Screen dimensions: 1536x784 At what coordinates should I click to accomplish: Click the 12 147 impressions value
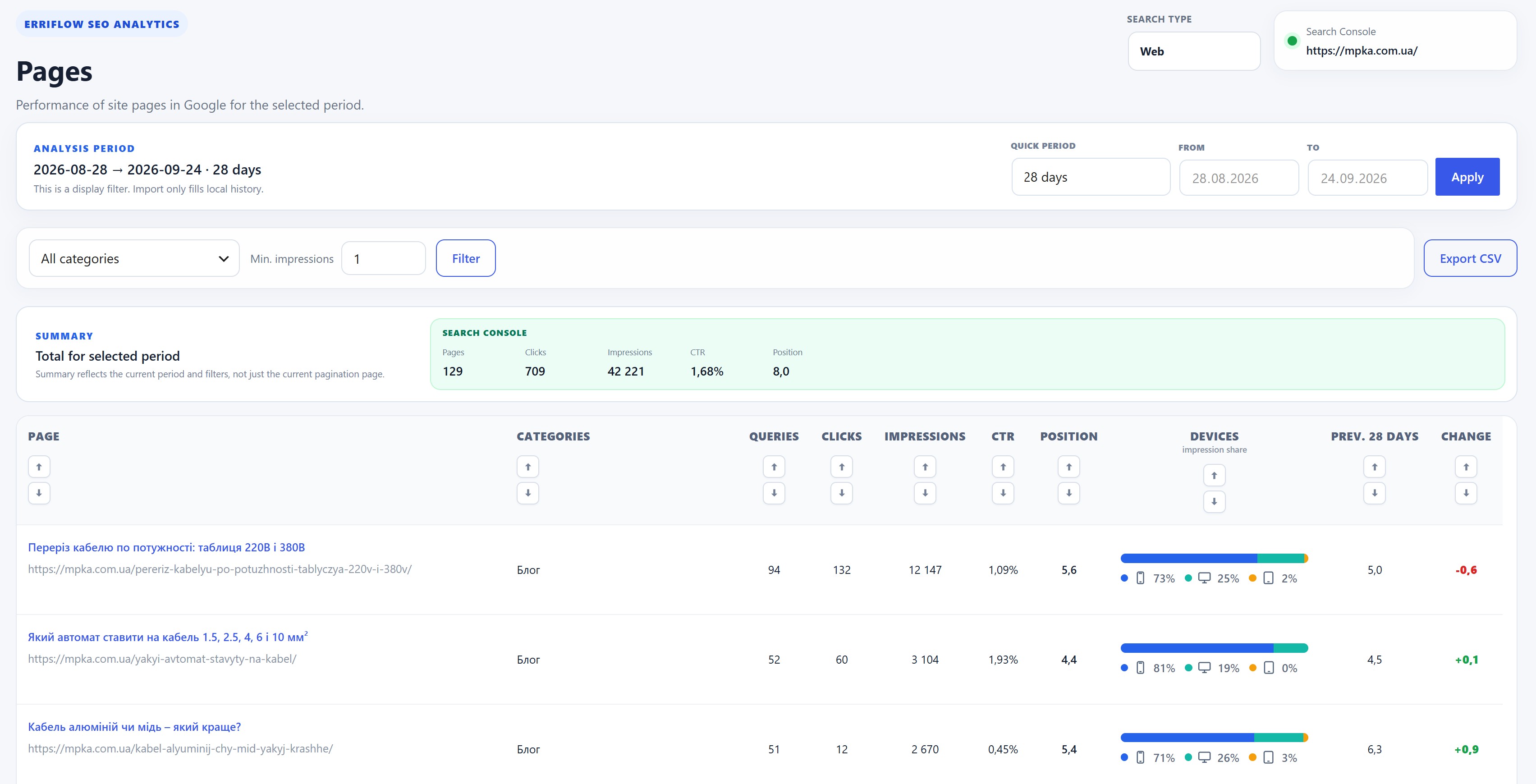click(x=925, y=570)
